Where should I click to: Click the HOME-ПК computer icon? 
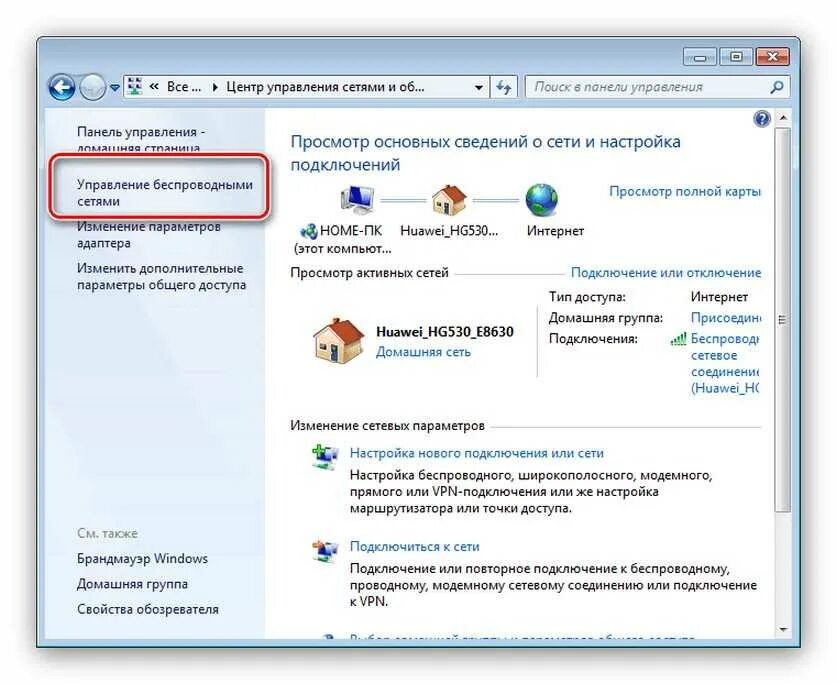point(357,199)
